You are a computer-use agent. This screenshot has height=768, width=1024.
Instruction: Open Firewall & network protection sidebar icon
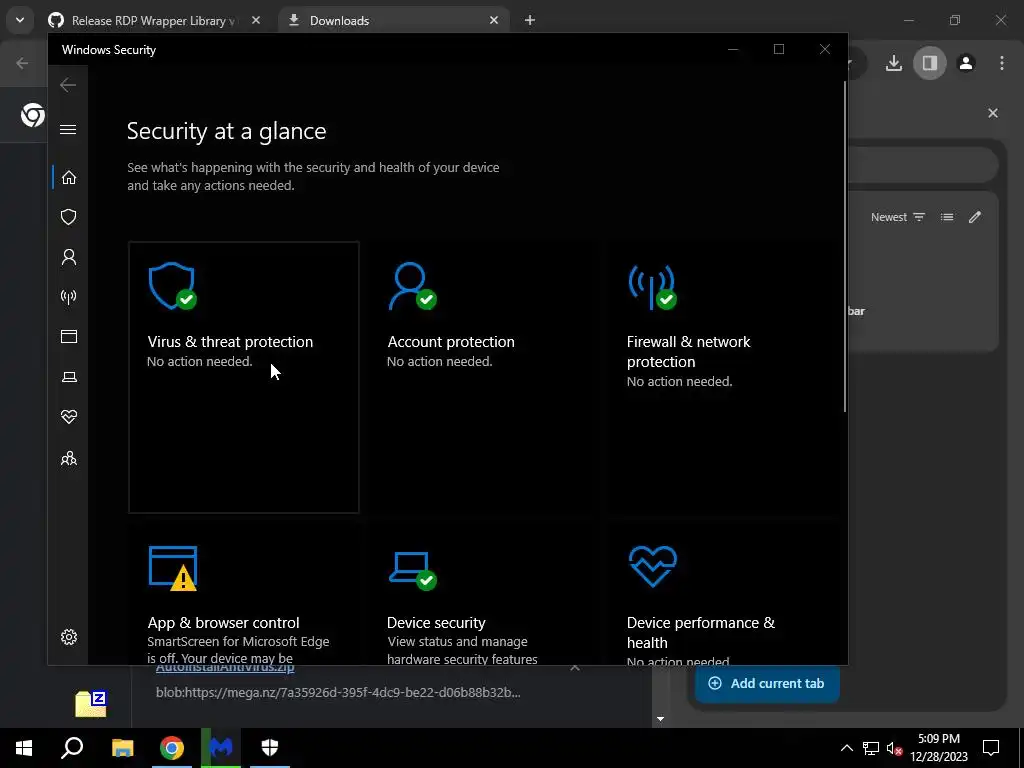(x=69, y=297)
